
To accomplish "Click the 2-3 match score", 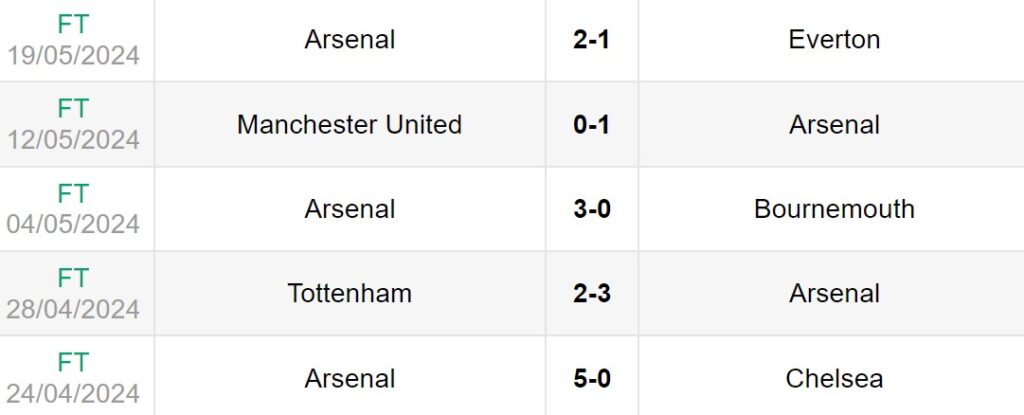I will coord(592,294).
